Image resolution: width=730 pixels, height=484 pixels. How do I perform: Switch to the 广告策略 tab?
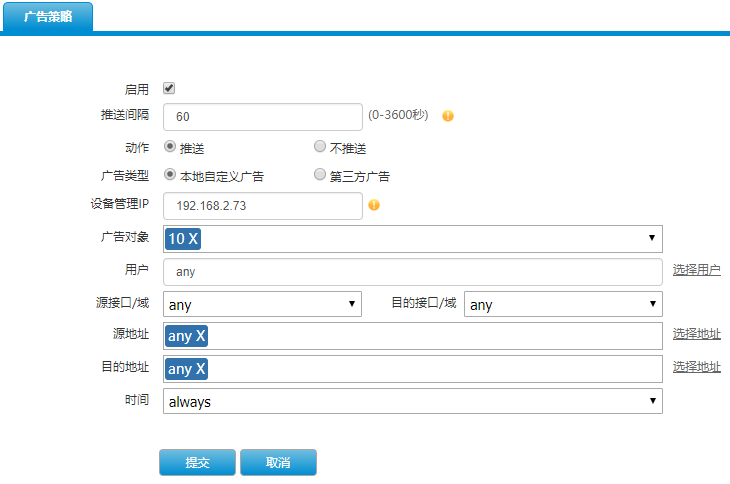48,17
